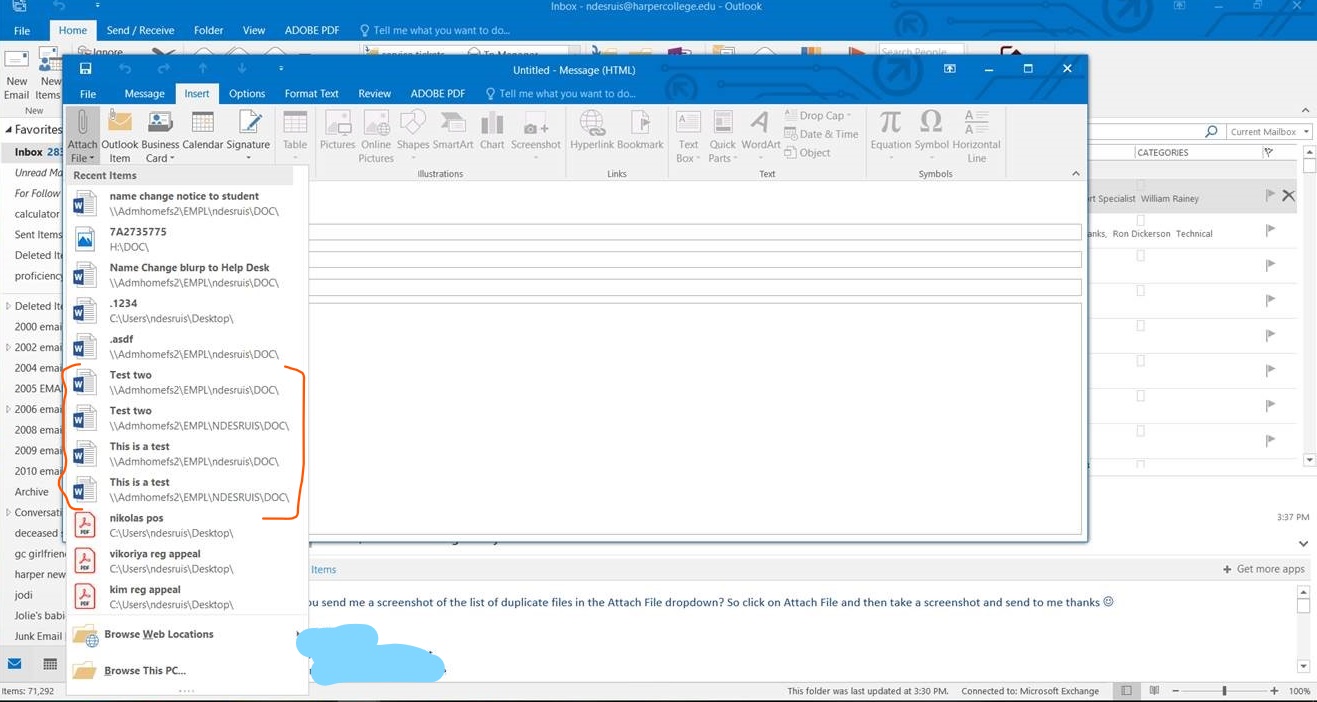Collapse the Favorites folder group
The width and height of the screenshot is (1317, 702).
tap(9, 130)
